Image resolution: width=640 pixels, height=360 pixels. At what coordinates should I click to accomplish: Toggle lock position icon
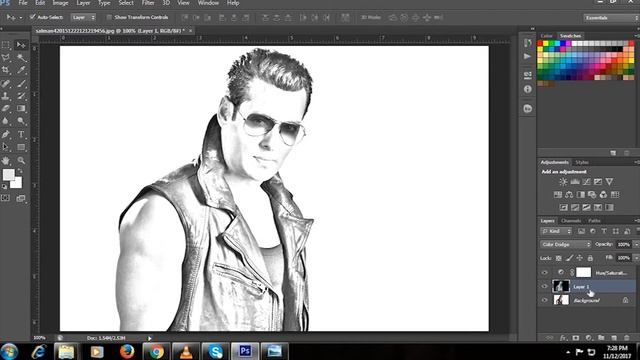[x=580, y=258]
